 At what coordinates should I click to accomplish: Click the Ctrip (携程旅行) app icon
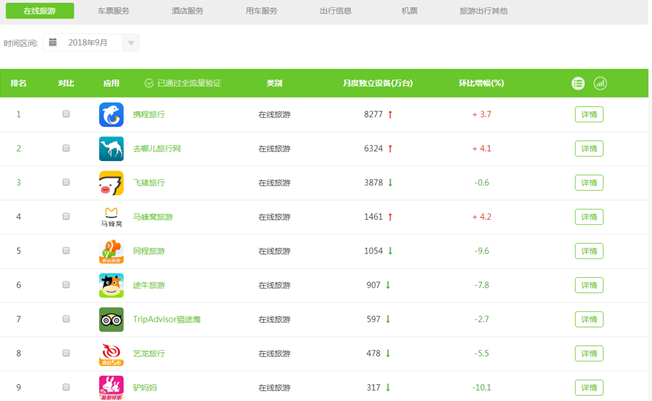pyautogui.click(x=111, y=114)
